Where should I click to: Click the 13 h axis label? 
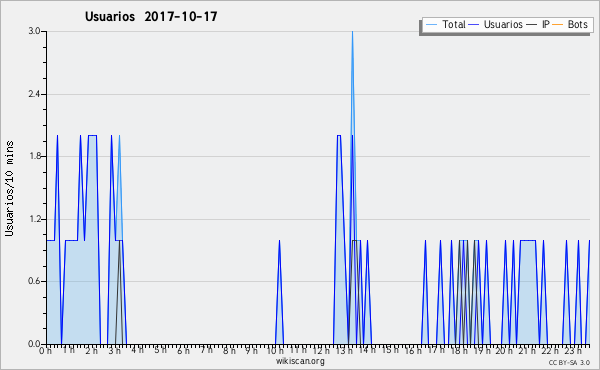344,351
